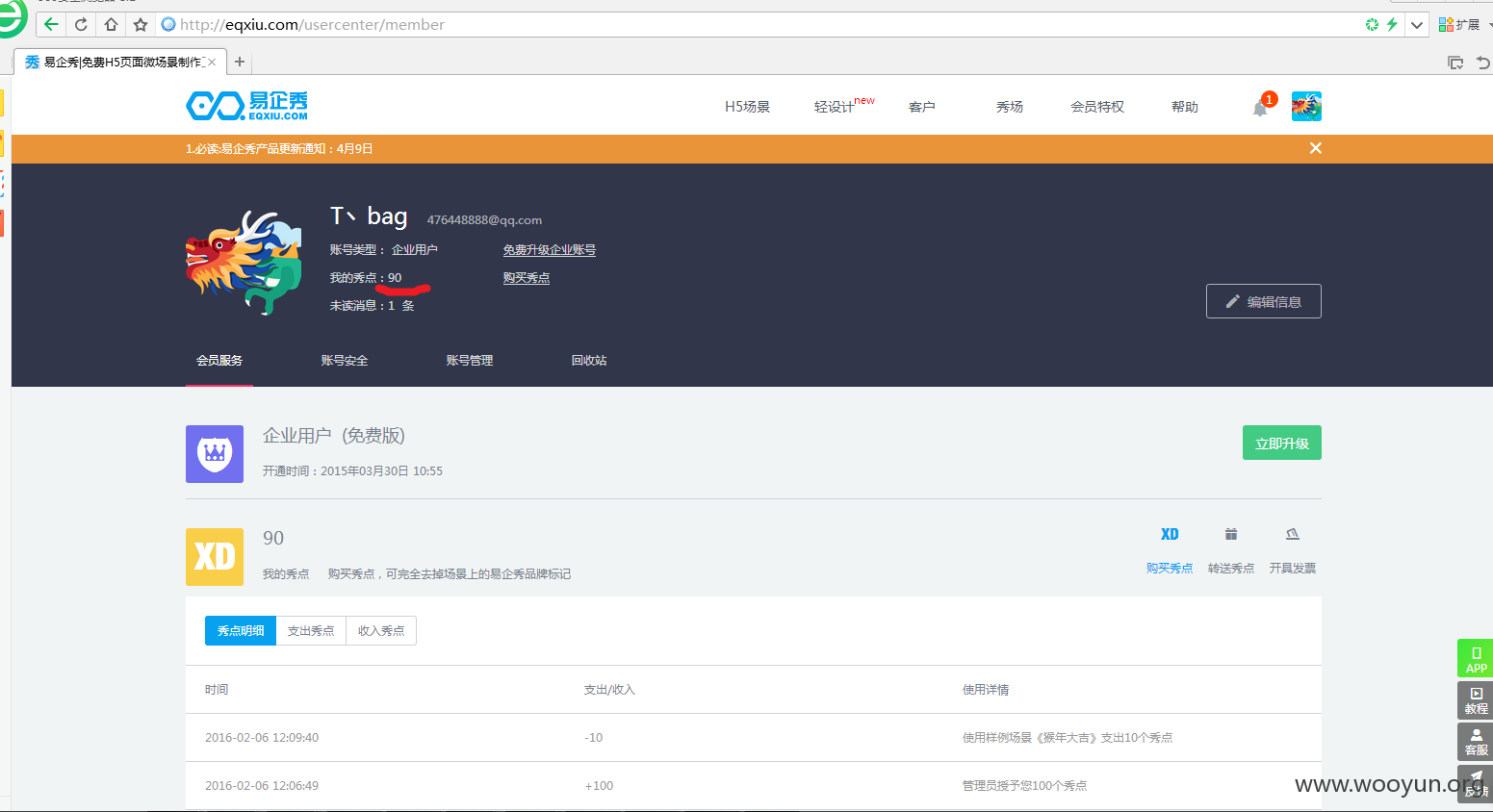Click the APP sidebar button

click(1476, 659)
